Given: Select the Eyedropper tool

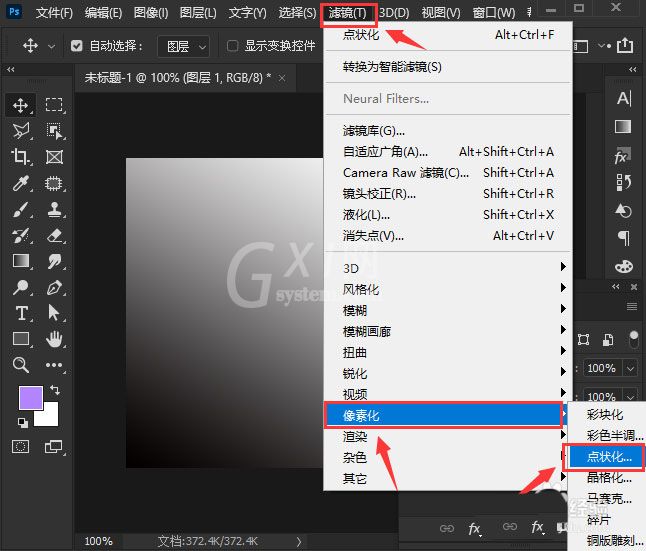Looking at the screenshot, I should click(21, 183).
